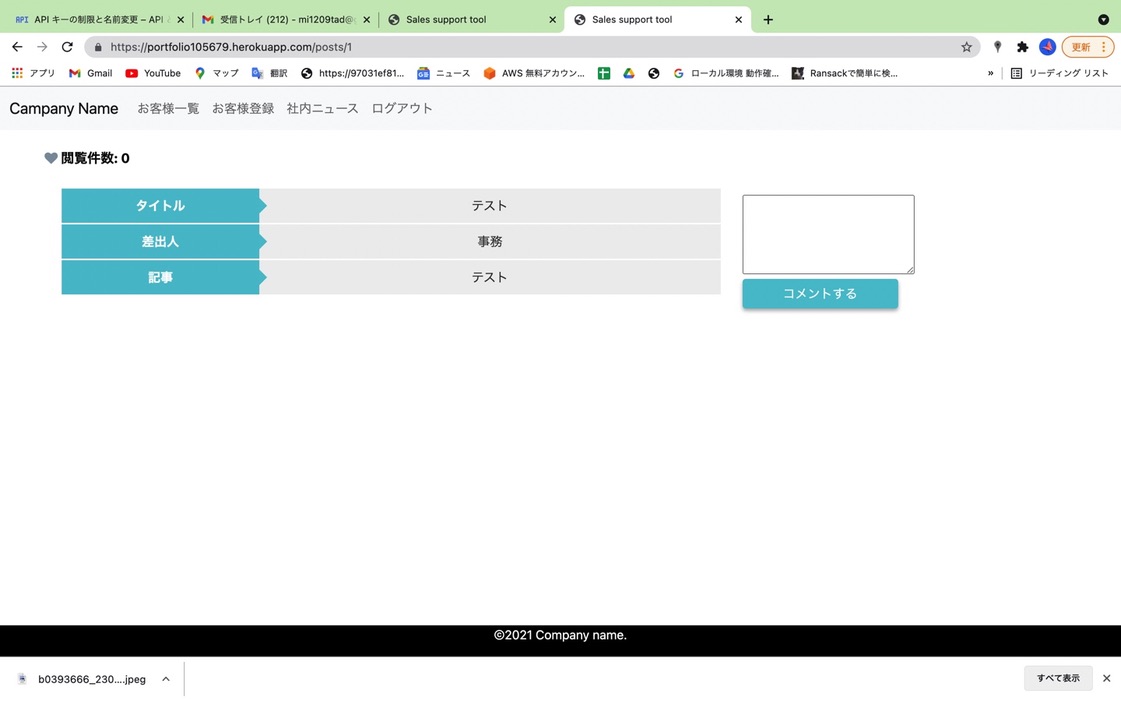Click the コメントする button
This screenshot has width=1121, height=701.
tap(820, 294)
